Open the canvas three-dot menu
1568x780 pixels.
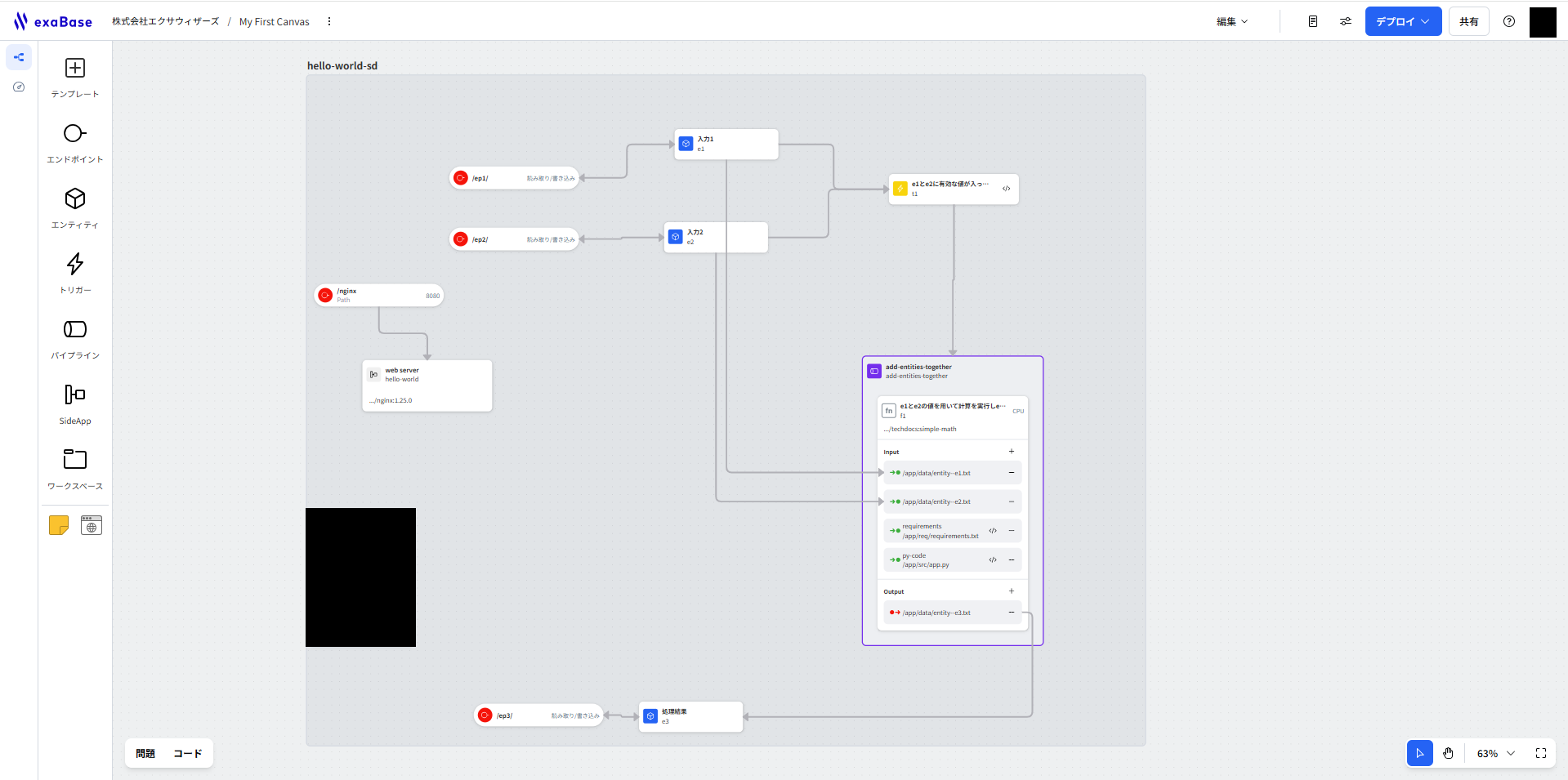329,21
